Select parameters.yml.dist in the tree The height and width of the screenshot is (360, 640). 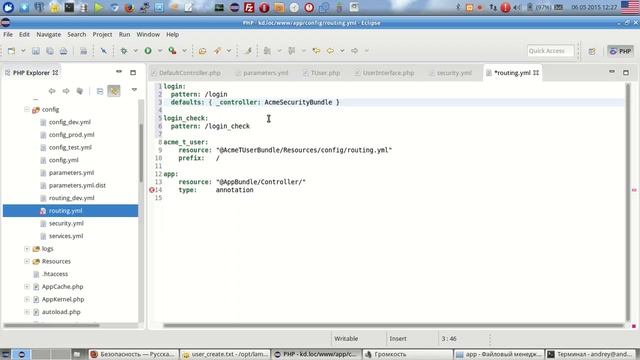(x=77, y=185)
